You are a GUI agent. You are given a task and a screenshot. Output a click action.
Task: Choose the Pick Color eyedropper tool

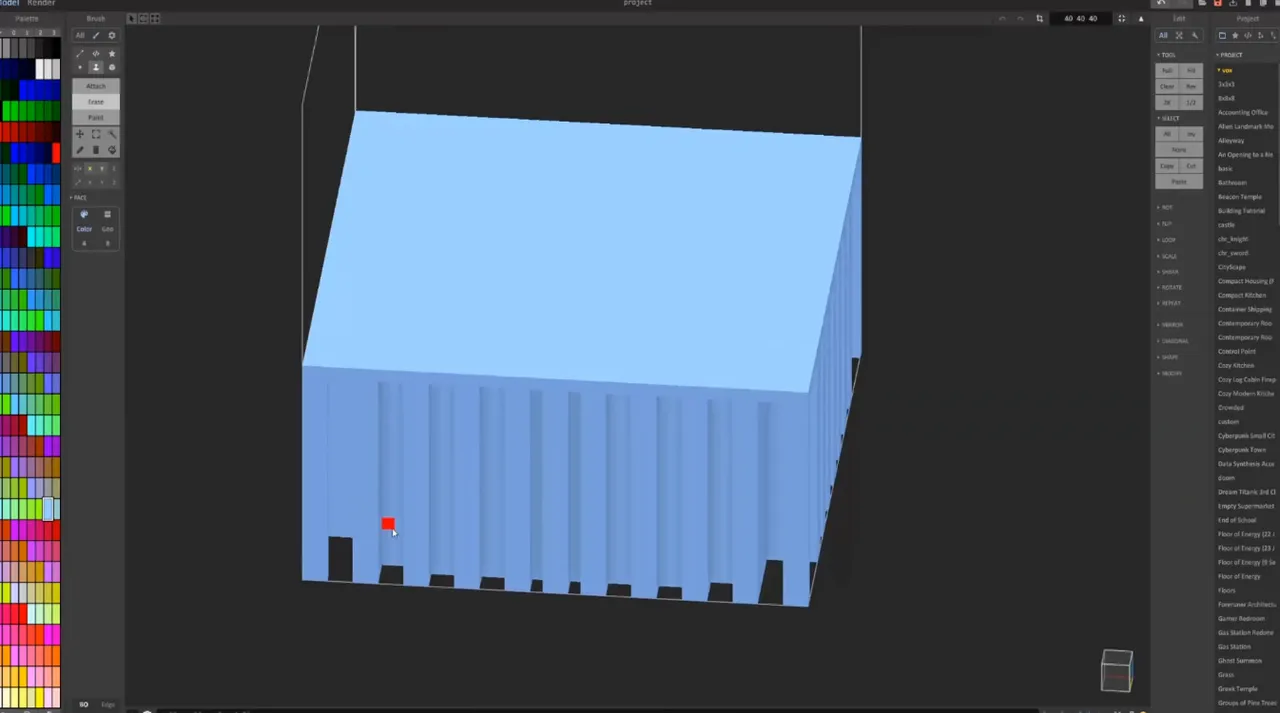click(x=80, y=150)
